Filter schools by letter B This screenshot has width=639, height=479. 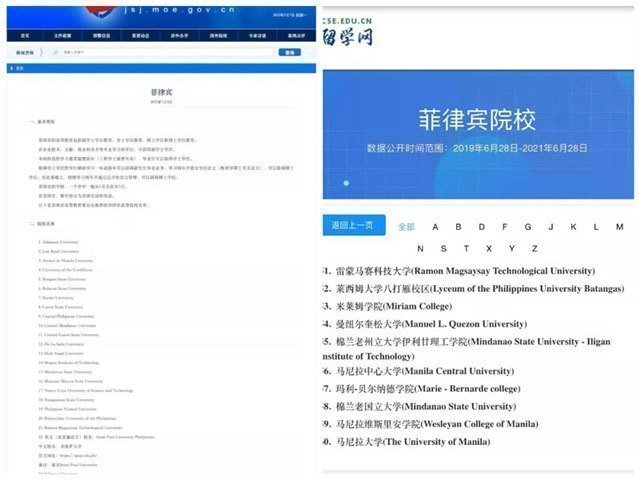pyautogui.click(x=458, y=227)
